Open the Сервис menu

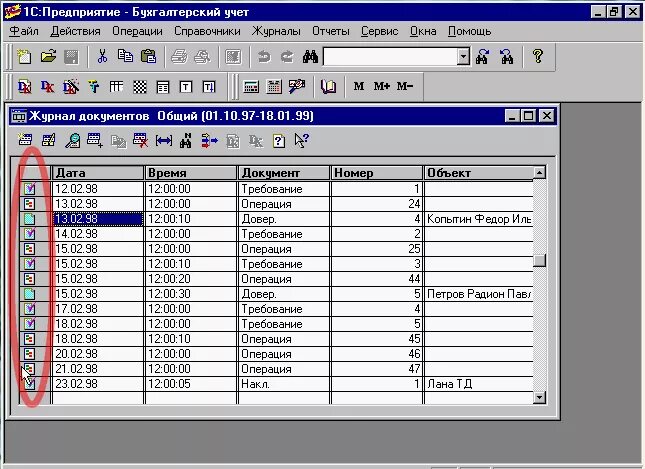pyautogui.click(x=379, y=31)
